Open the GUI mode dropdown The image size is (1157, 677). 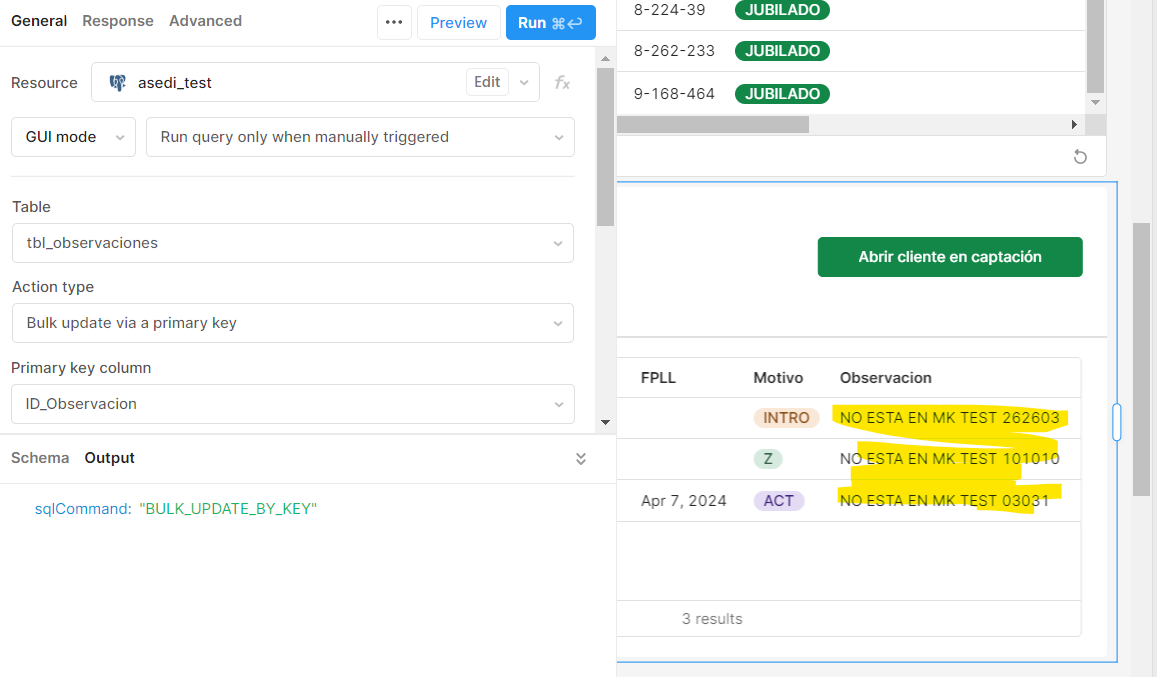click(73, 137)
